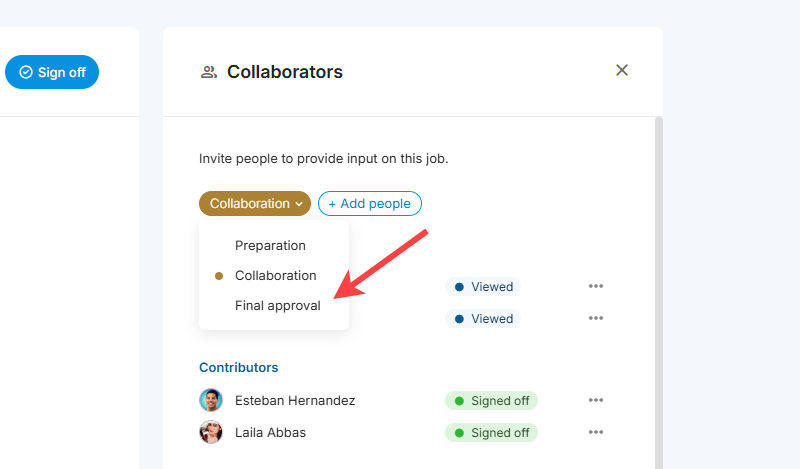800x469 pixels.
Task: Click the panel's vertical scrollbar
Action: point(657,290)
